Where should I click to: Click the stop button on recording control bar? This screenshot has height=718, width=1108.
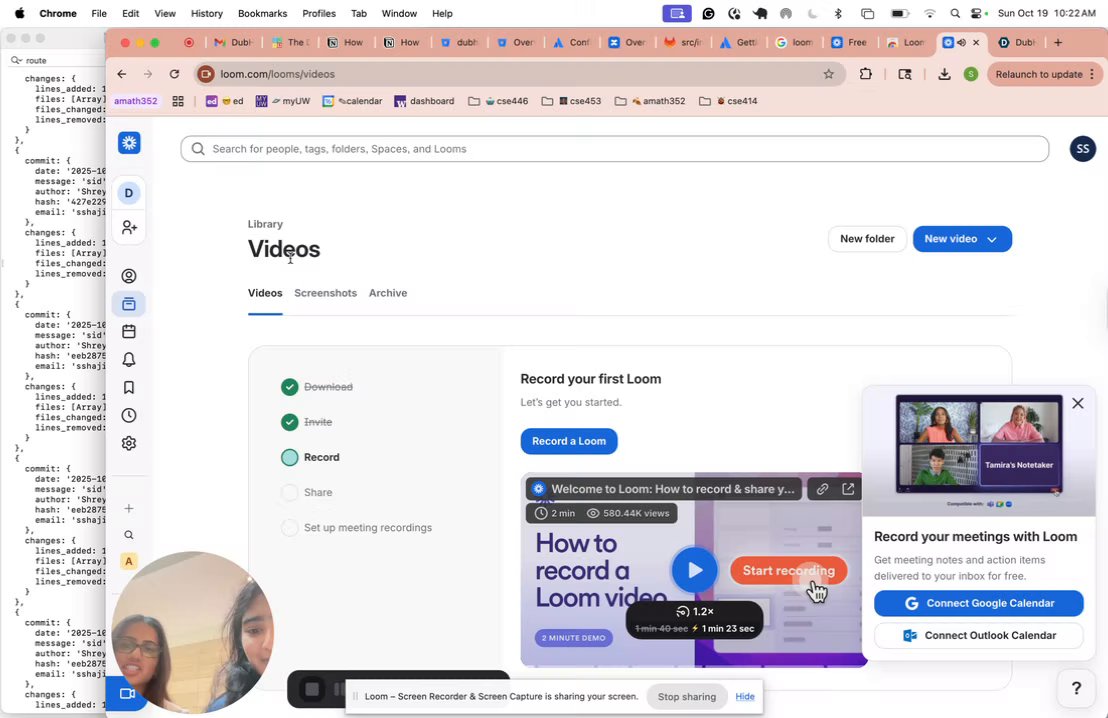pos(312,689)
